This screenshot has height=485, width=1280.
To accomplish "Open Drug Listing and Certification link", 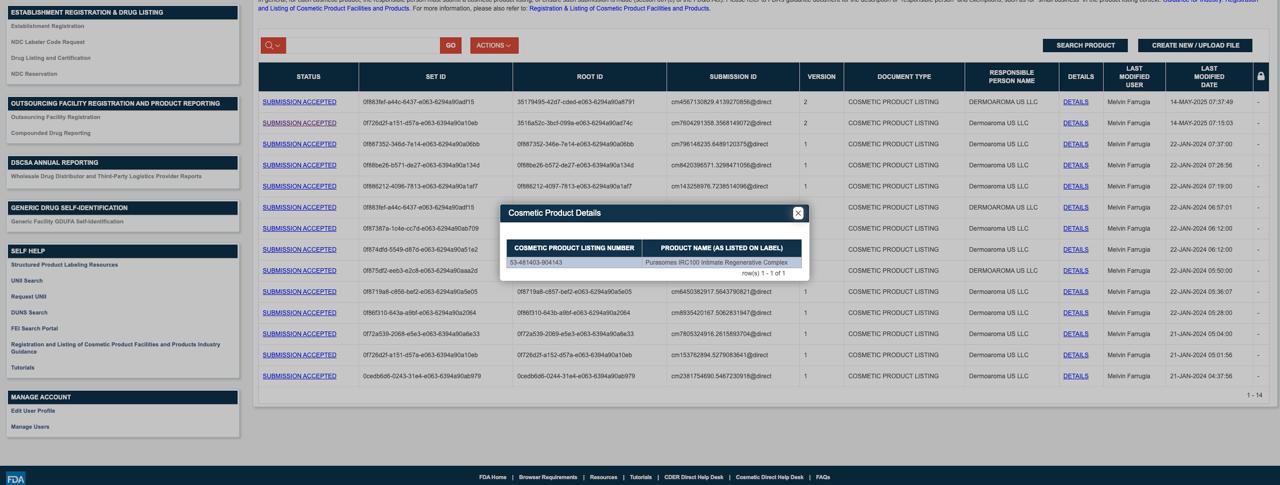I will click(x=51, y=58).
